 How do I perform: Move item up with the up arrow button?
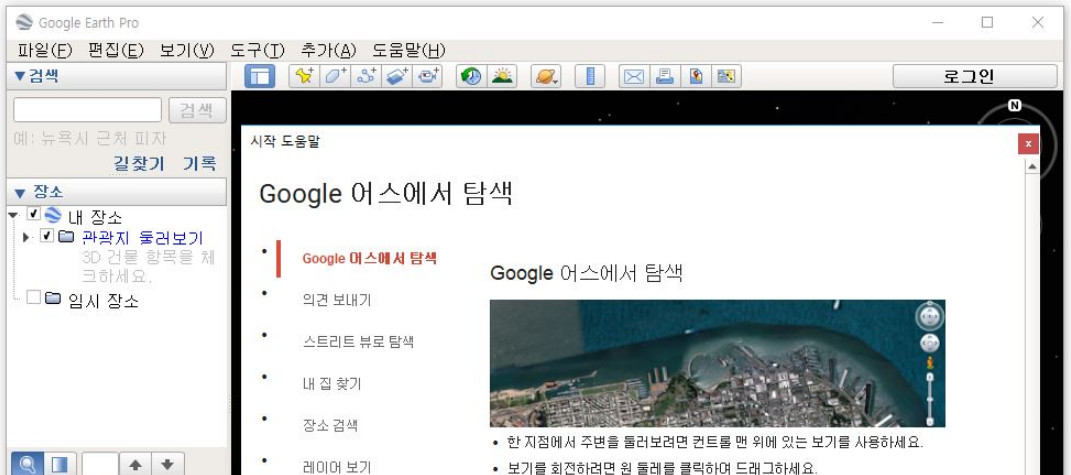[135, 464]
